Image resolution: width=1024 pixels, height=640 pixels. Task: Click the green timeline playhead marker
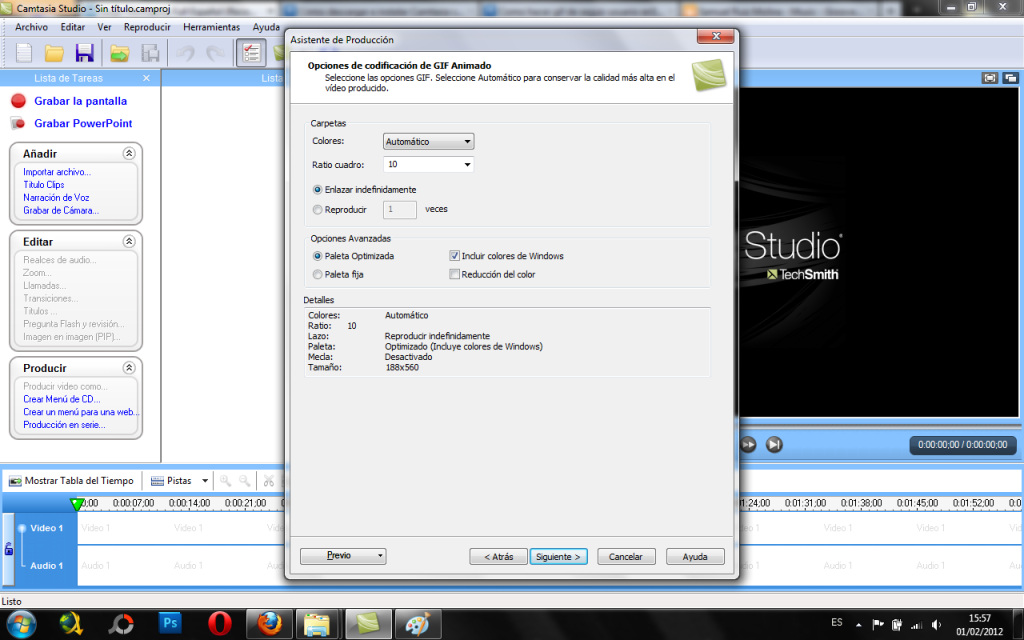click(x=76, y=504)
